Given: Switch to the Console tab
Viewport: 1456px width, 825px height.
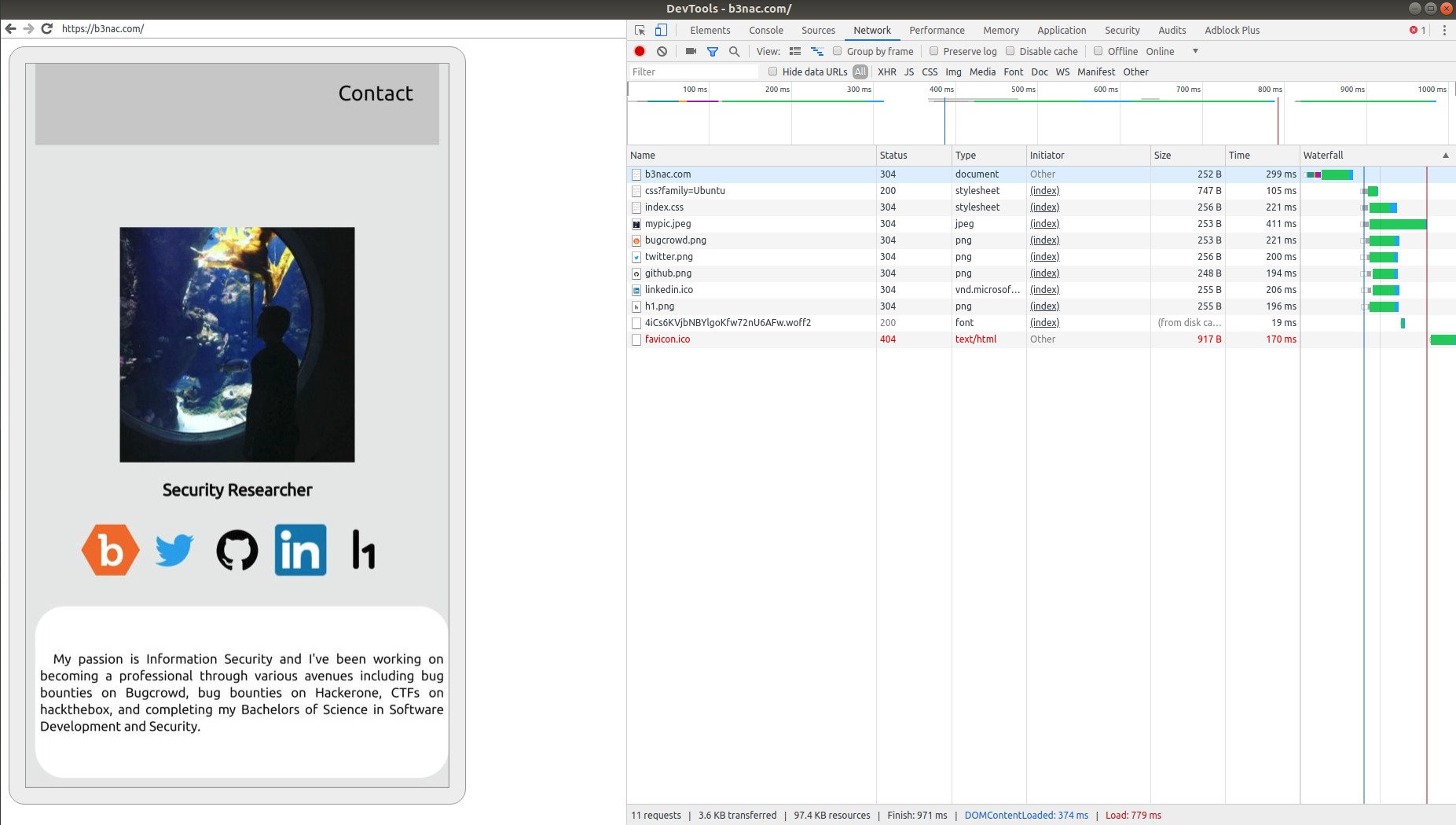Looking at the screenshot, I should 766,30.
